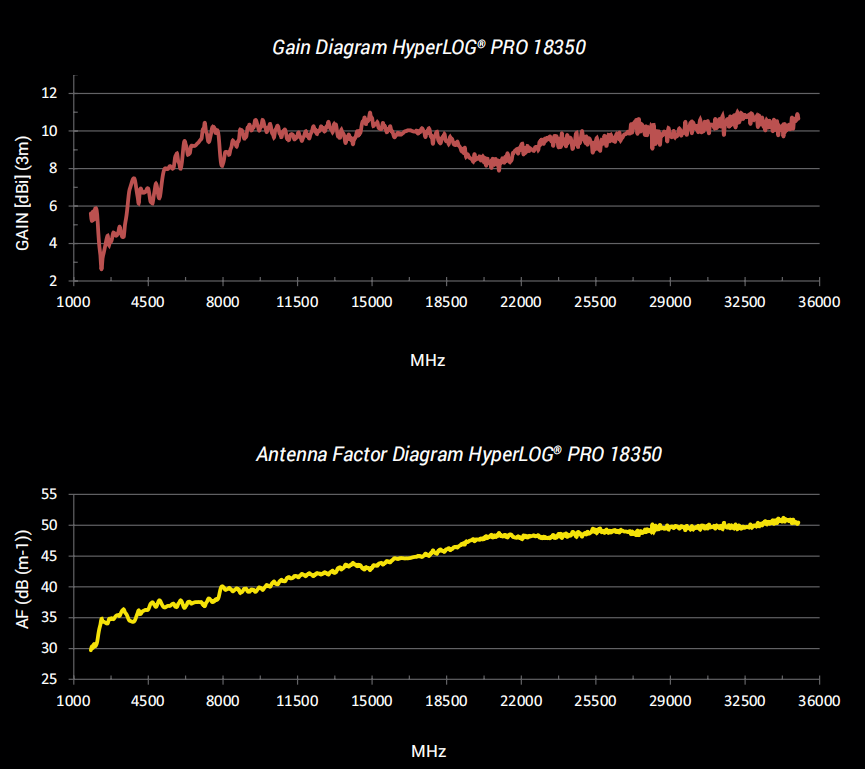Click the '4' tick on the gain y-axis
Image resolution: width=865 pixels, height=769 pixels.
point(54,243)
